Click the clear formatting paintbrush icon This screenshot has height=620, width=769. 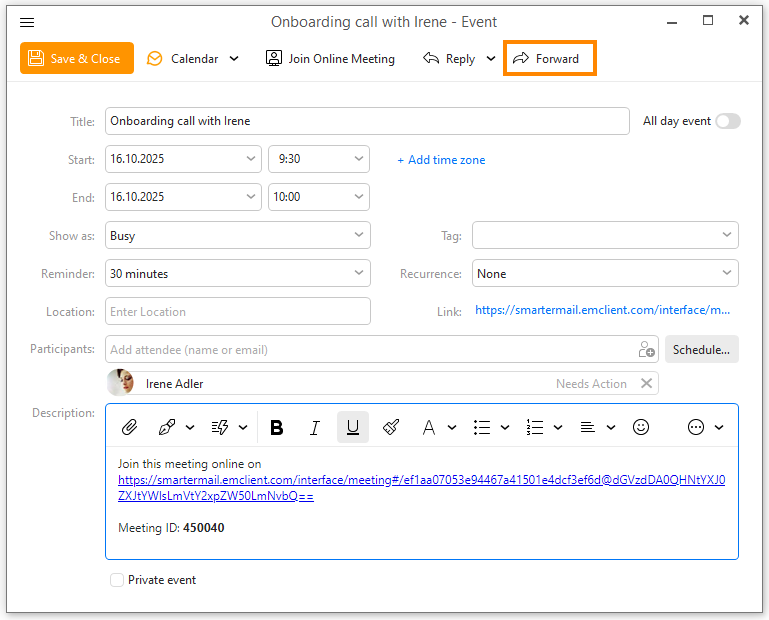click(391, 427)
